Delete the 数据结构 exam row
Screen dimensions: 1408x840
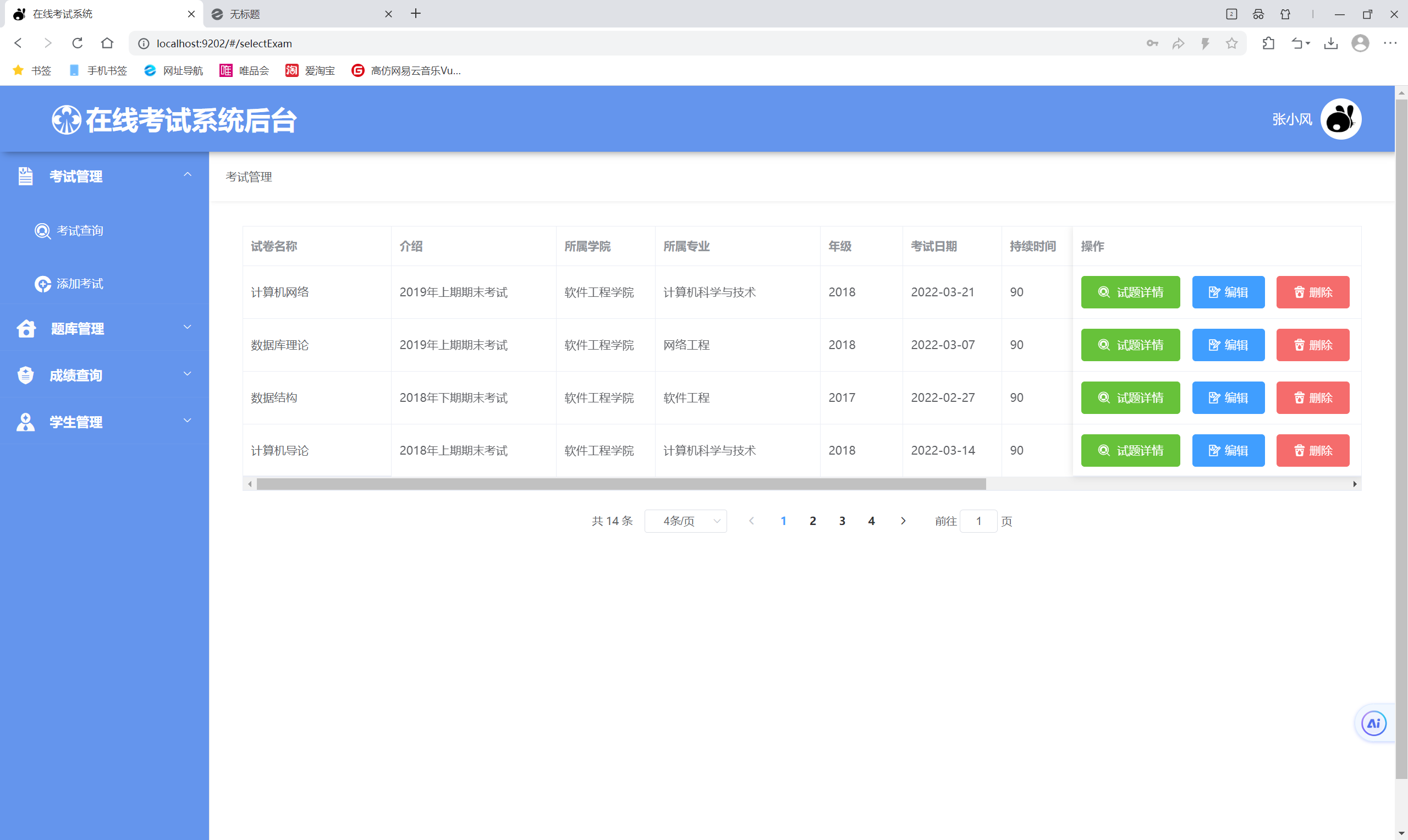[1312, 397]
